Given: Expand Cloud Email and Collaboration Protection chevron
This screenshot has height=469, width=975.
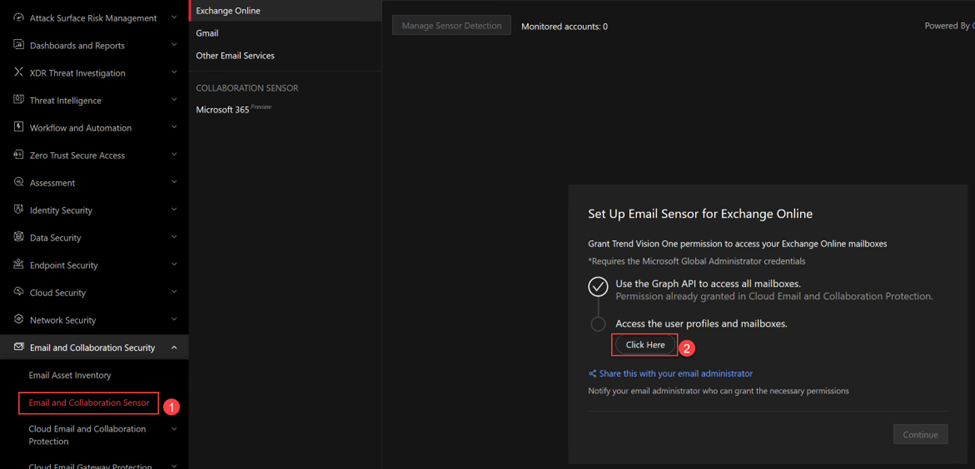Looking at the screenshot, I should pyautogui.click(x=174, y=429).
